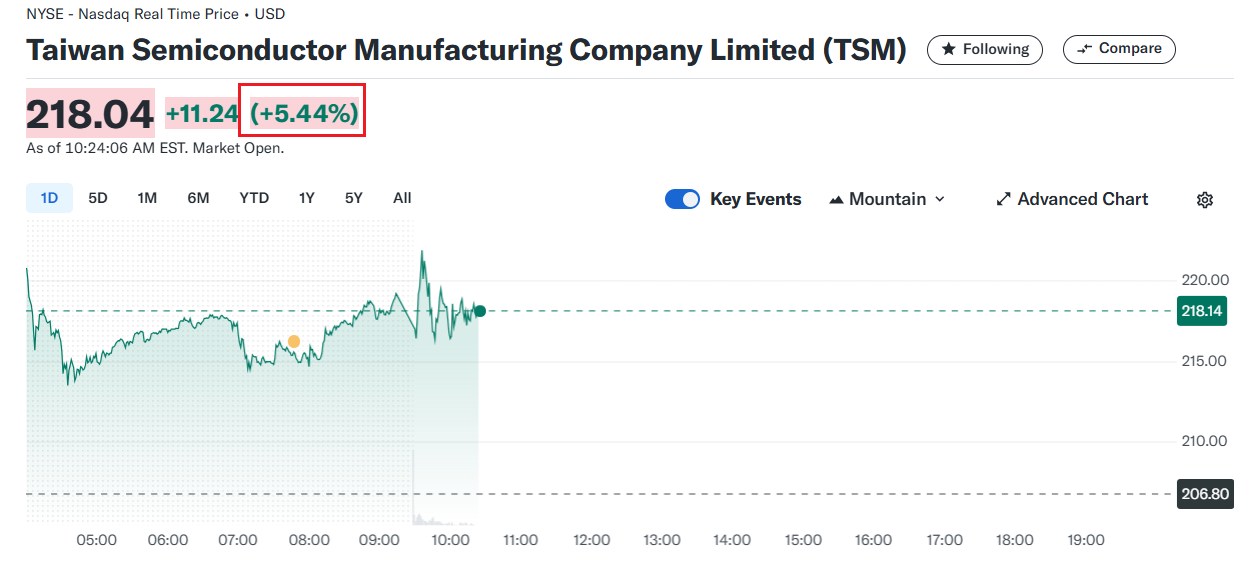Click the yellow key event dot
The image size is (1254, 570).
point(294,342)
